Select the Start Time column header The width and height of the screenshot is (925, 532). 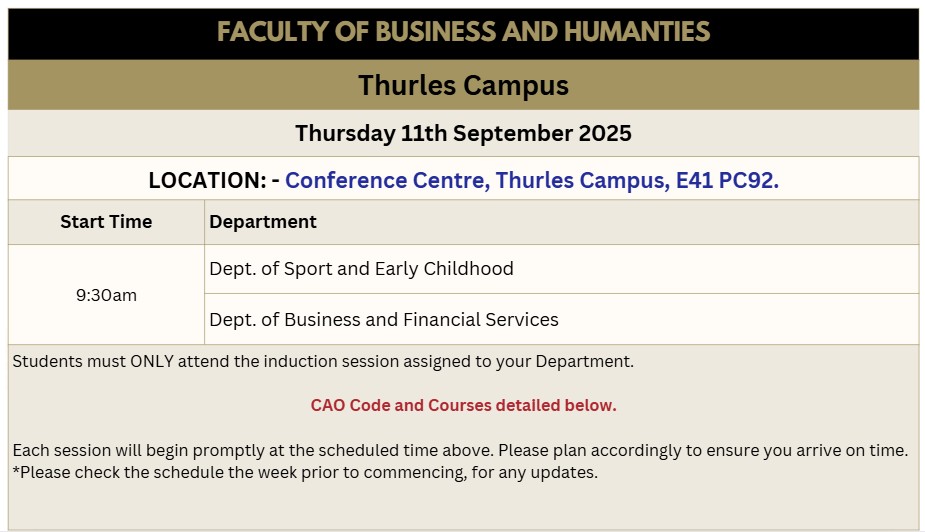106,222
